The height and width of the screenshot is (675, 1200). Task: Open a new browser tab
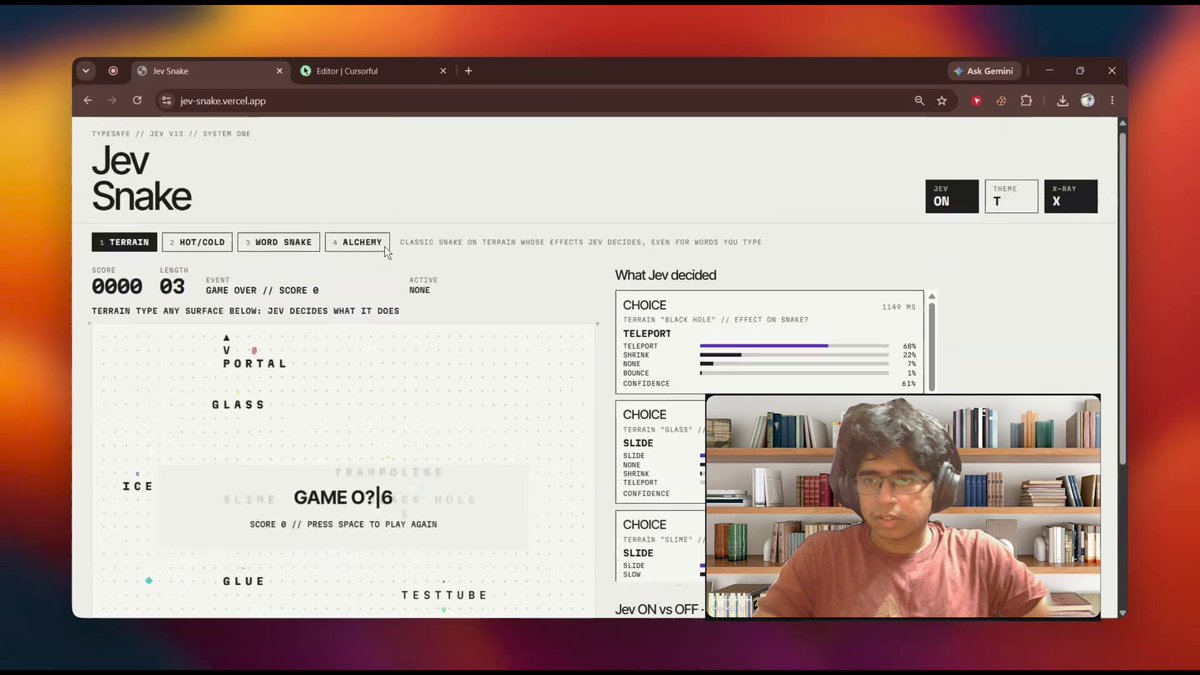pos(468,71)
